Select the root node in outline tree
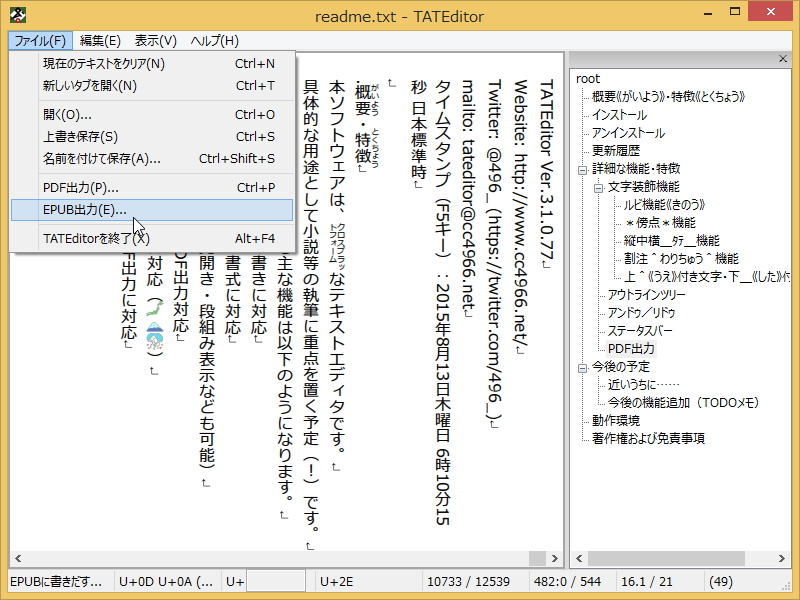Viewport: 800px width, 600px height. [x=587, y=78]
